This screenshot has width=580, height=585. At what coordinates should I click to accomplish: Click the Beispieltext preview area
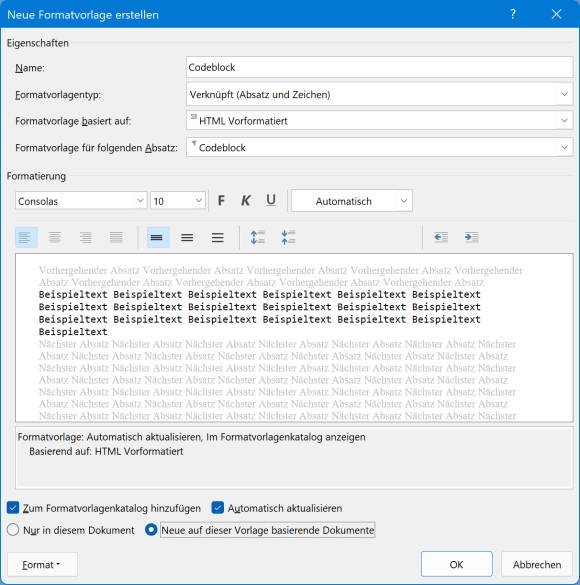[x=294, y=338]
